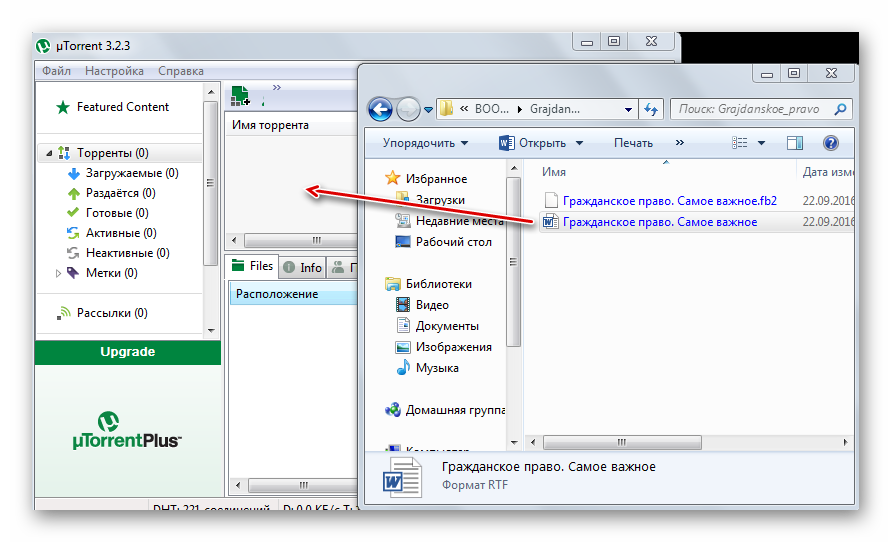891x542 pixels.
Task: Open the Featured Content star item
Action: [113, 107]
